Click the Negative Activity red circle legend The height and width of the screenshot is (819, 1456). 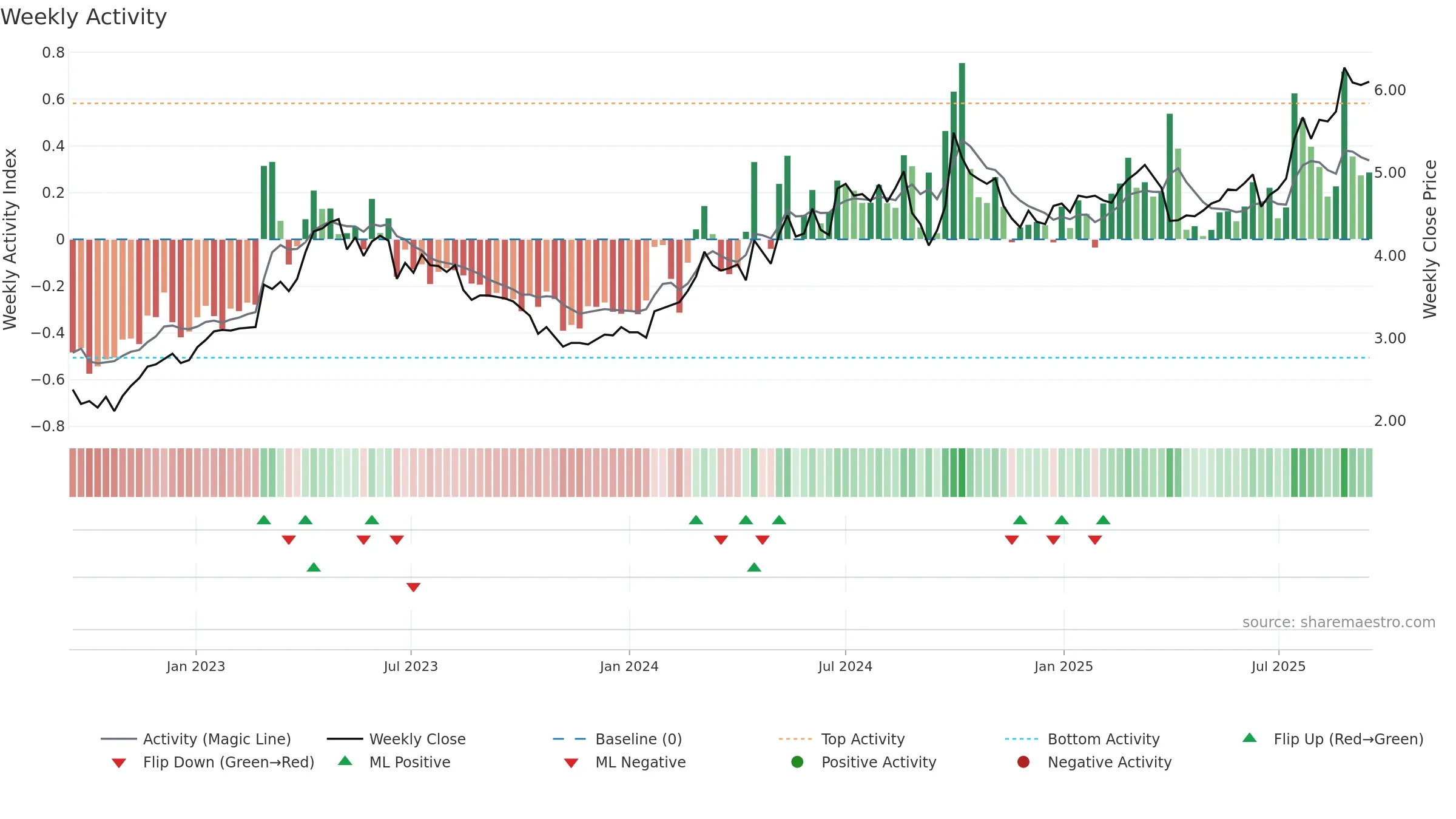click(x=1023, y=762)
